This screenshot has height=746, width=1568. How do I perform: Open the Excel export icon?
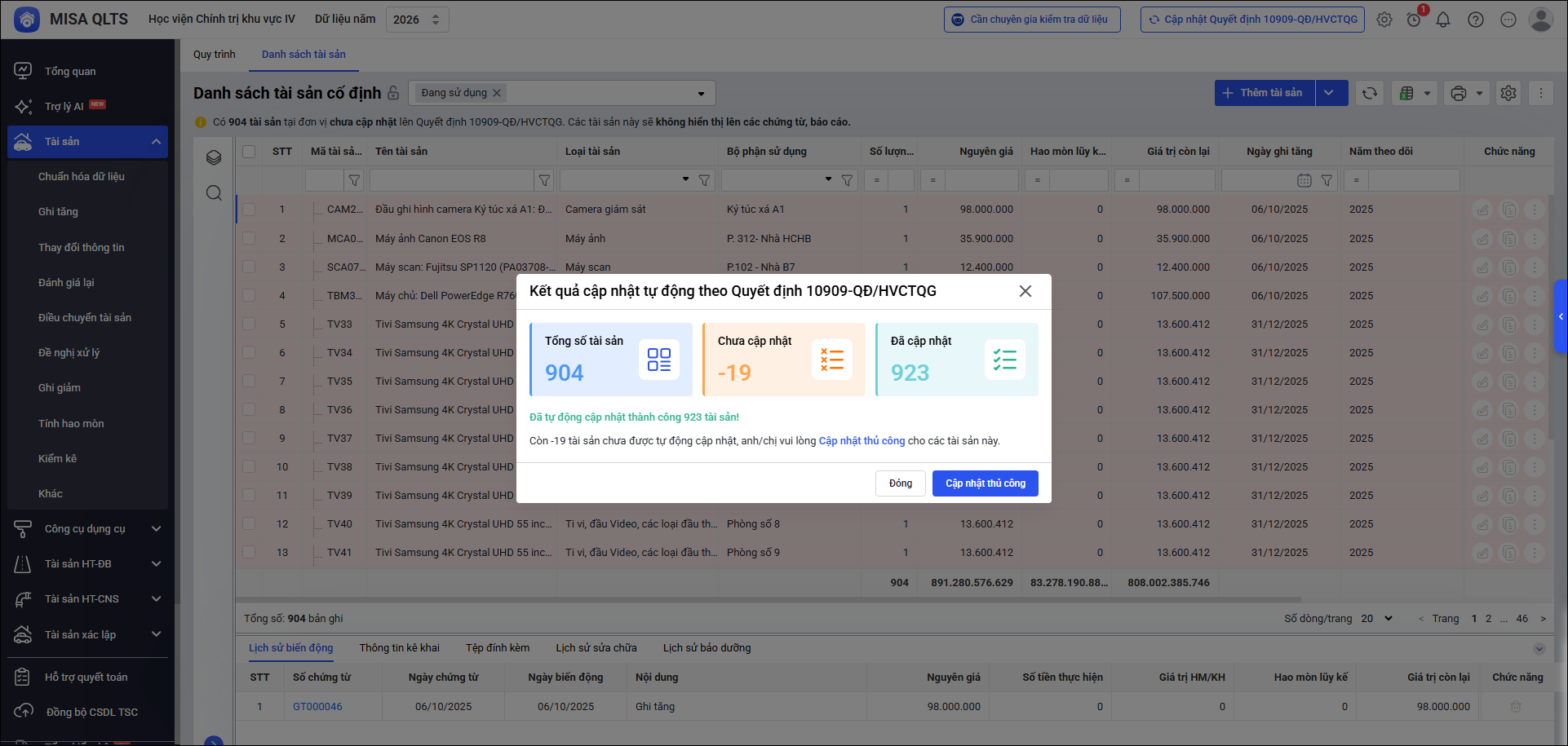coord(1406,93)
